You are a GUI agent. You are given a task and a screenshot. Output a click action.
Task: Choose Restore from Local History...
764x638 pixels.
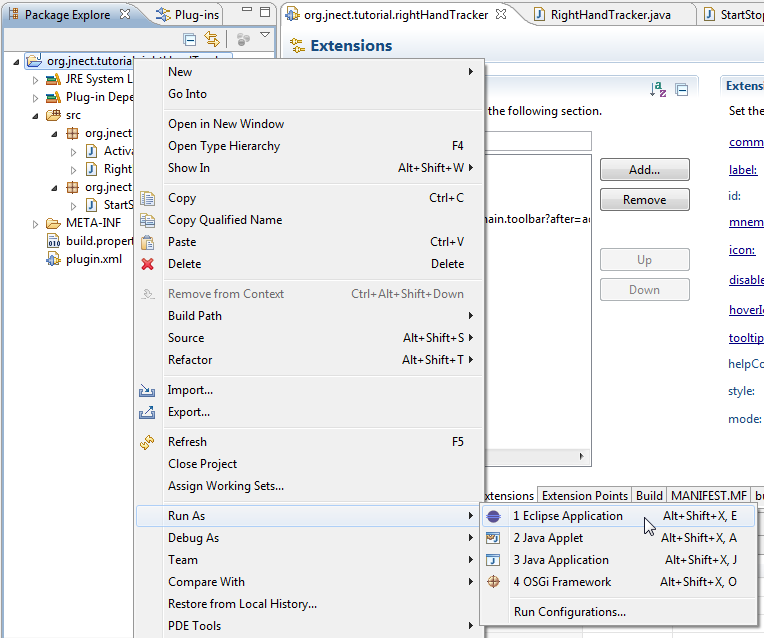tap(309, 604)
